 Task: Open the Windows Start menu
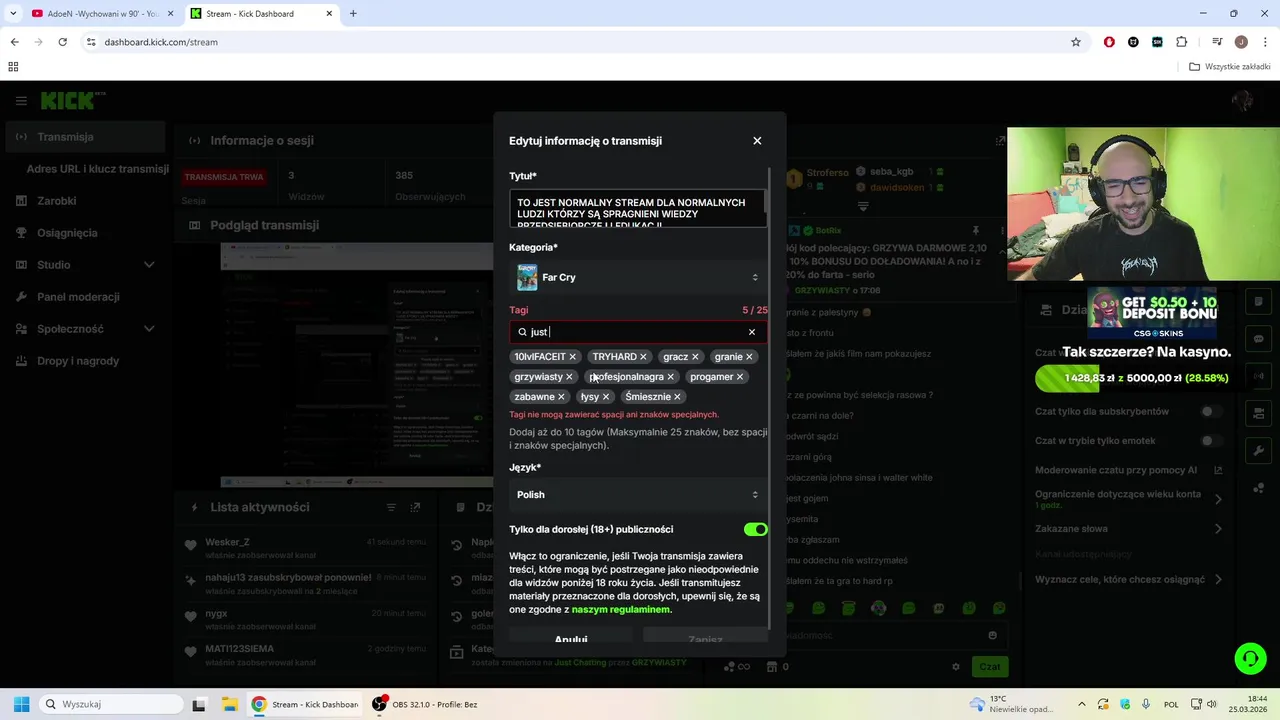(21, 704)
